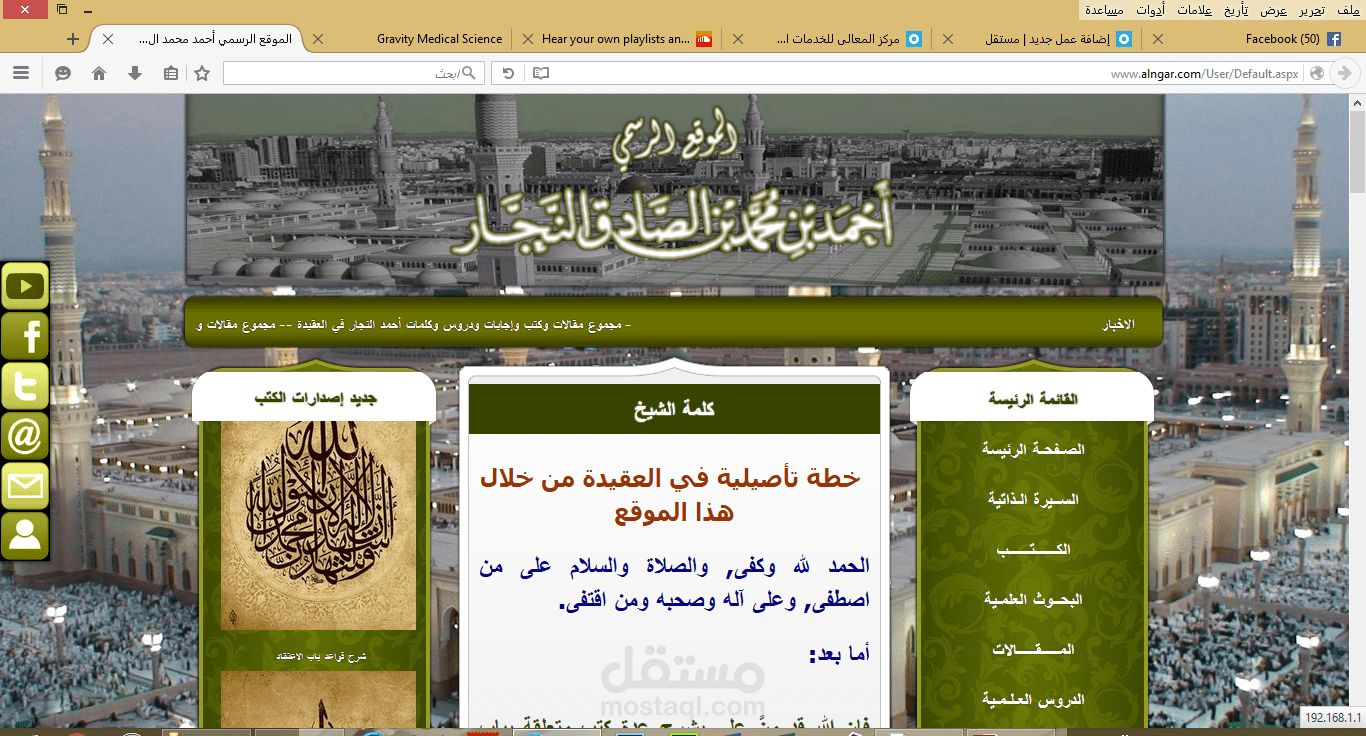Screen dimensions: 1366x736
Task: Close the Facebook (50) tab
Action: 1158,39
